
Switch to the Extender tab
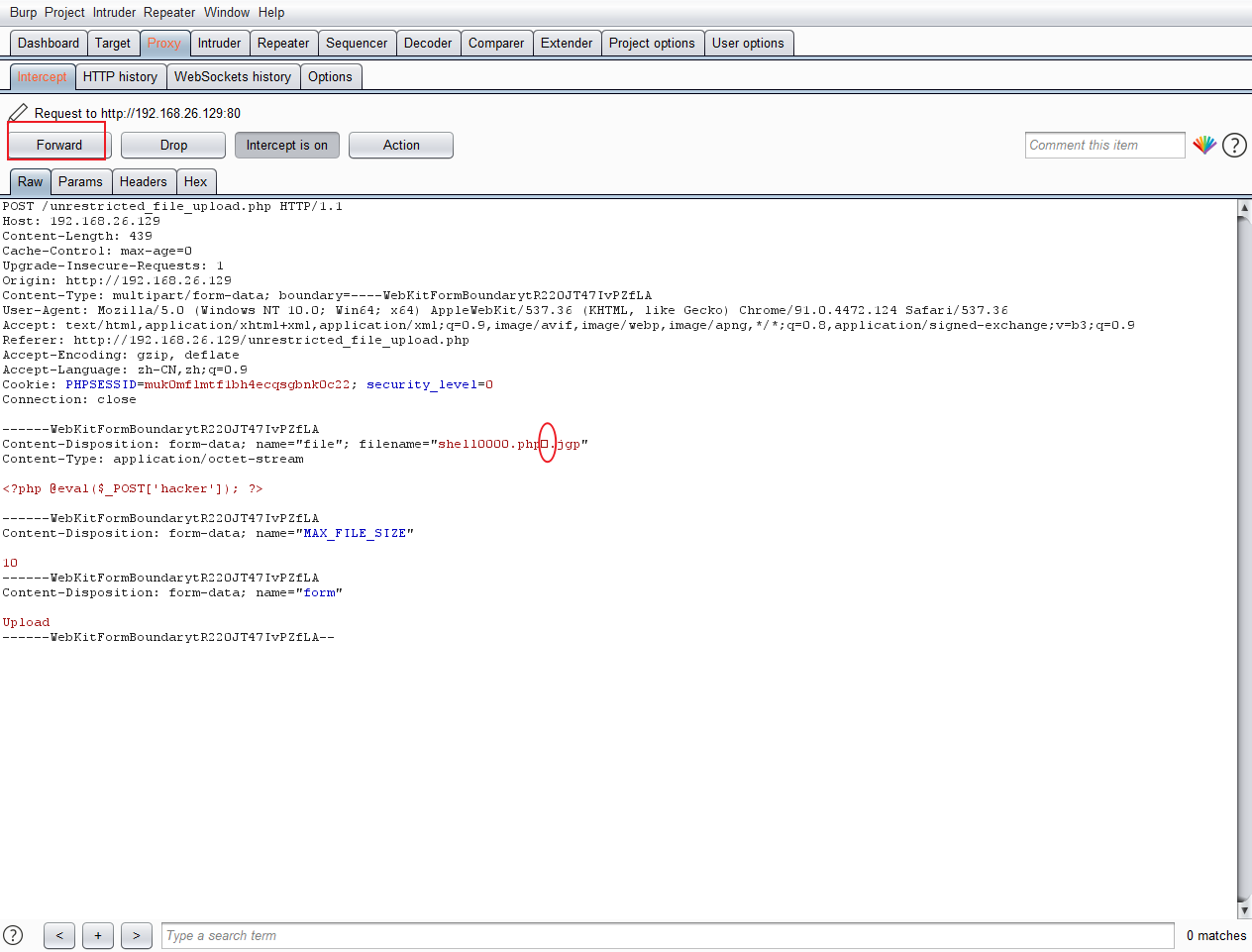click(567, 43)
